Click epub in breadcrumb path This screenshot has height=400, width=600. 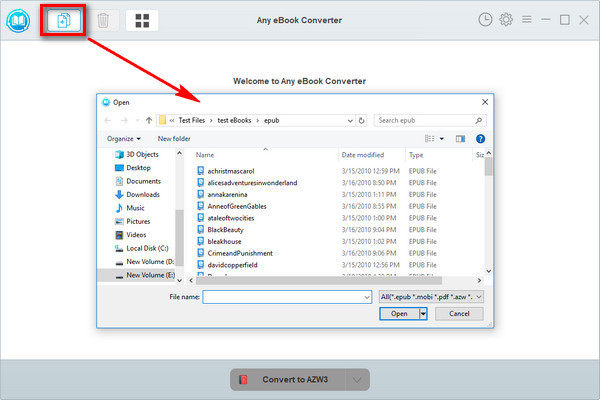point(272,121)
